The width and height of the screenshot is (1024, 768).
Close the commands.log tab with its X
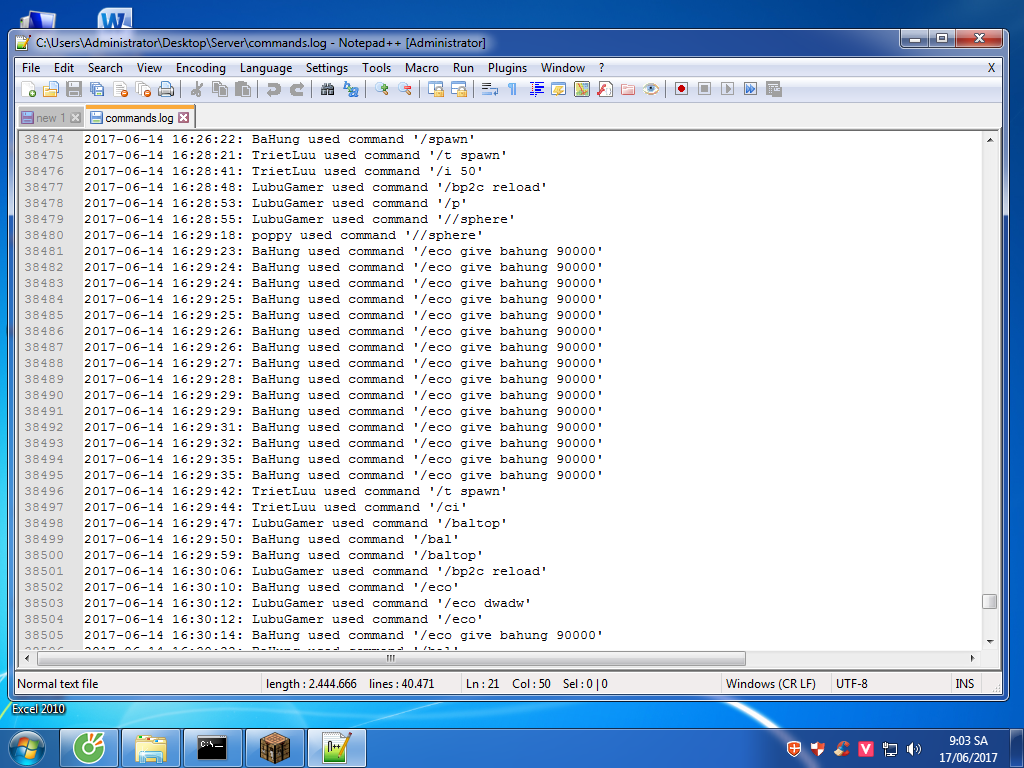pos(184,118)
